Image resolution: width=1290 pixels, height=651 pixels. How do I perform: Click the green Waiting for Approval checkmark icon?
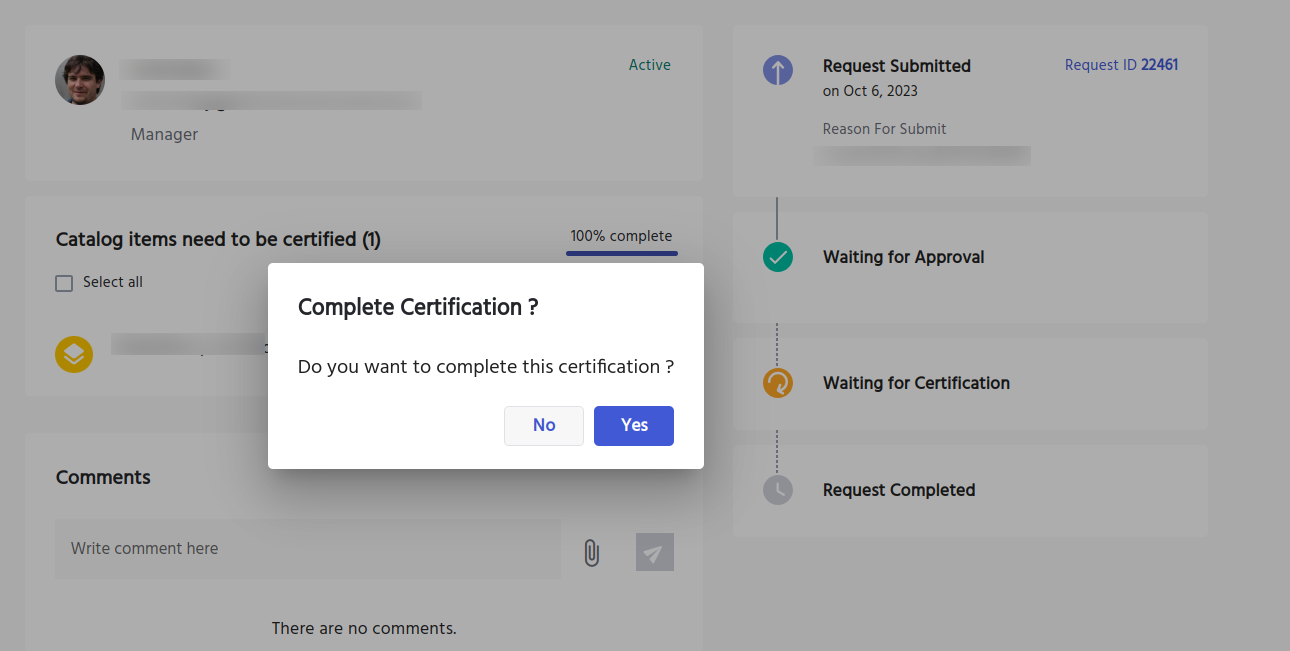tap(778, 257)
